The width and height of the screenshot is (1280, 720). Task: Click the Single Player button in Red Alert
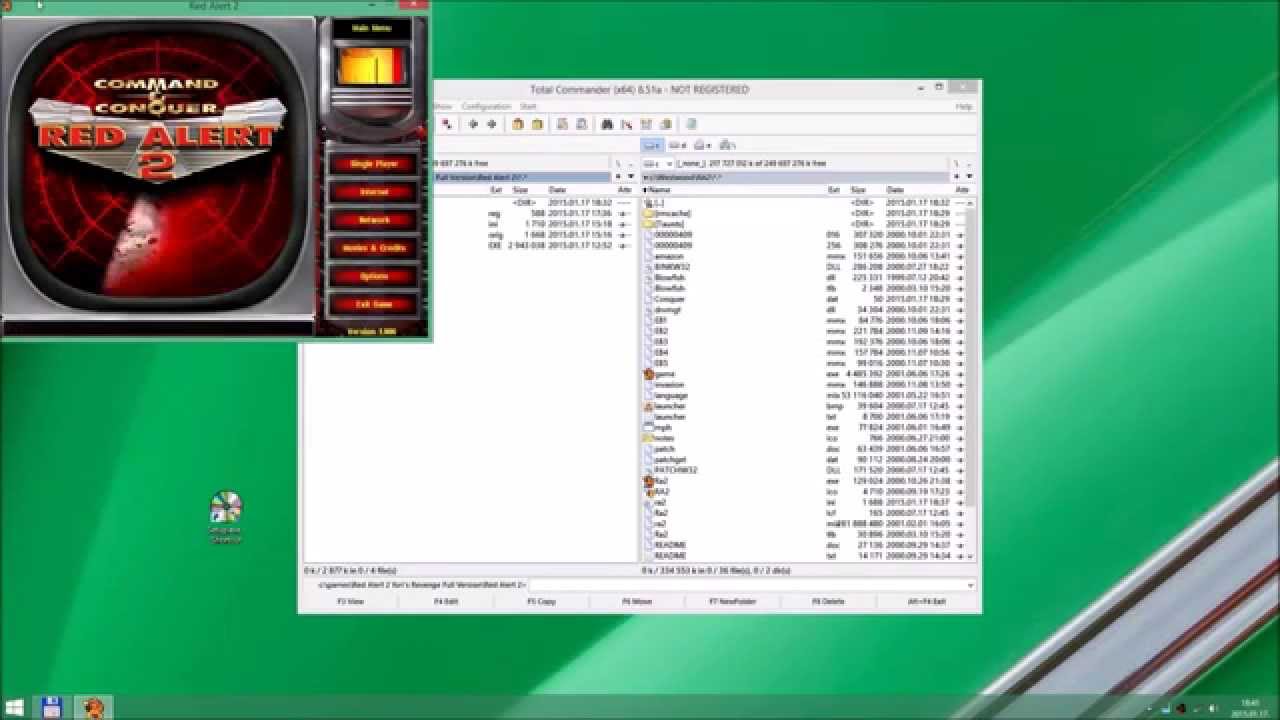[374, 163]
